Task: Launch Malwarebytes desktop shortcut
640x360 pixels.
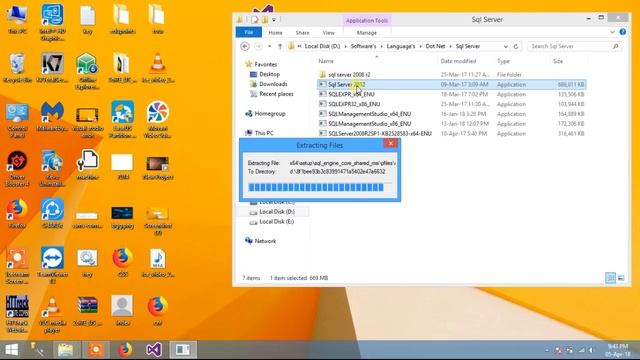Action: (52, 116)
